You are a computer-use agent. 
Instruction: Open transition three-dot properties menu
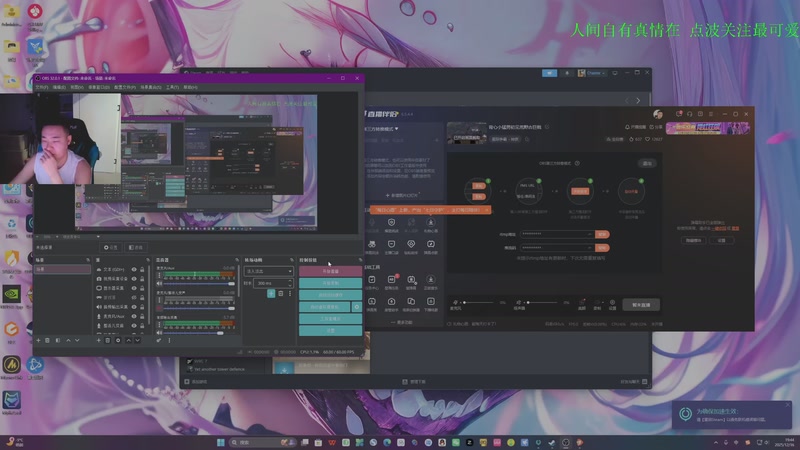point(290,293)
